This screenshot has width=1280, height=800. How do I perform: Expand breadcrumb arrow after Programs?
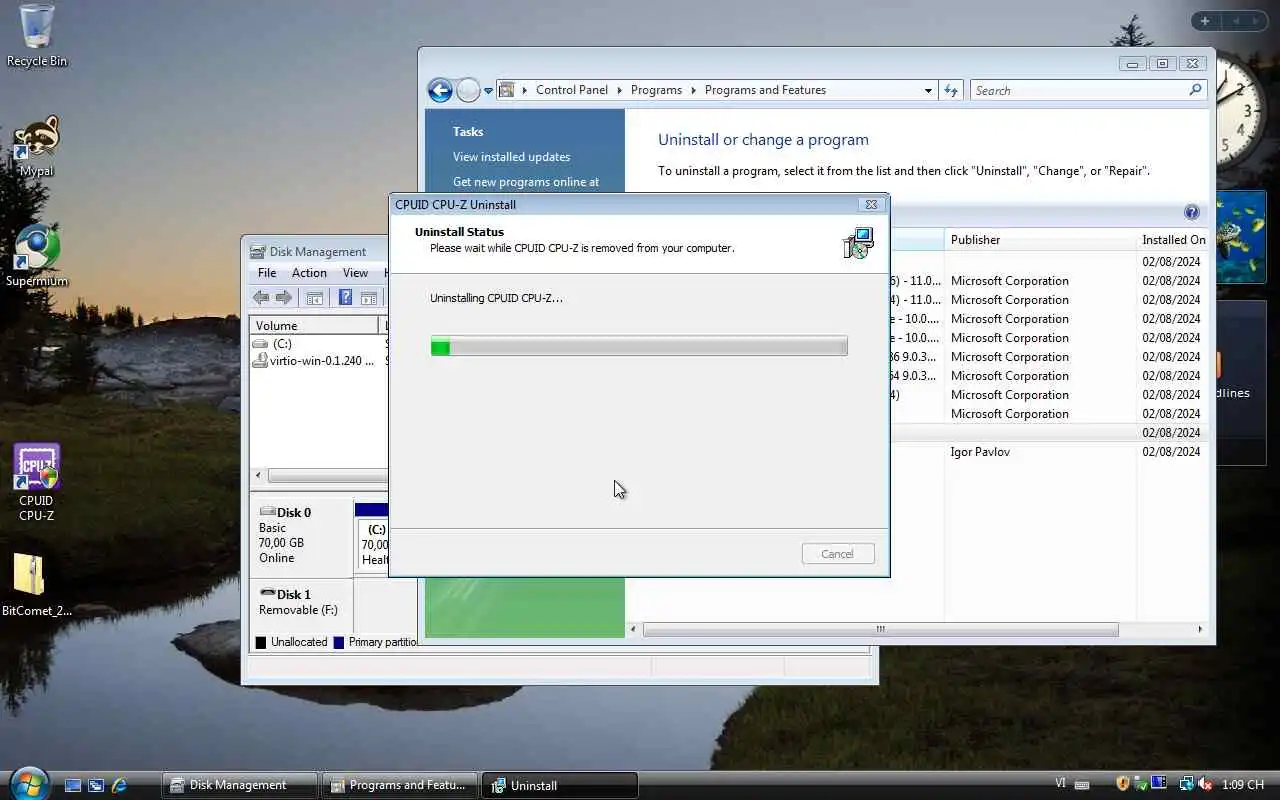coord(693,90)
